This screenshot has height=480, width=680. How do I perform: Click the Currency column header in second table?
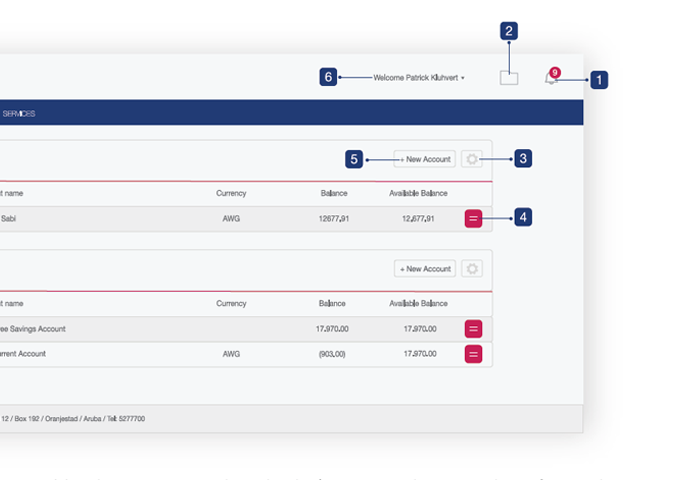(231, 303)
